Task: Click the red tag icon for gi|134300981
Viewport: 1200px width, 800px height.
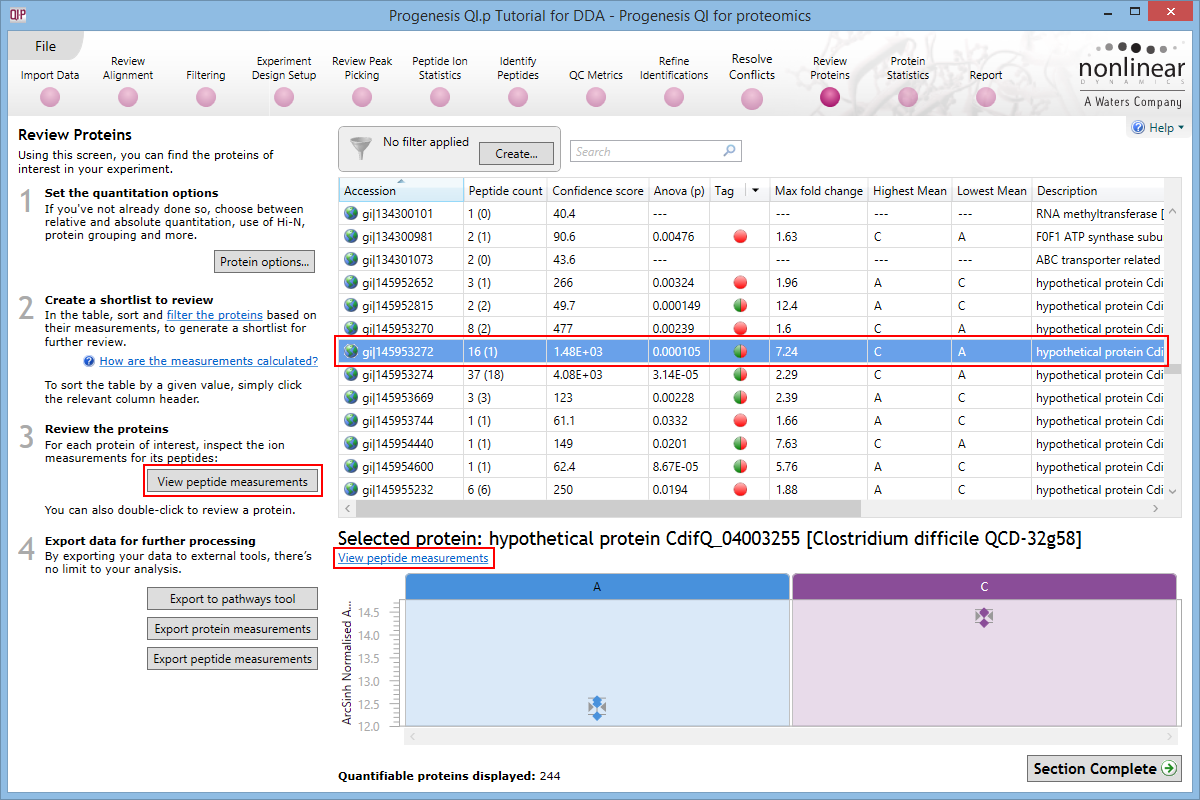Action: coord(740,237)
